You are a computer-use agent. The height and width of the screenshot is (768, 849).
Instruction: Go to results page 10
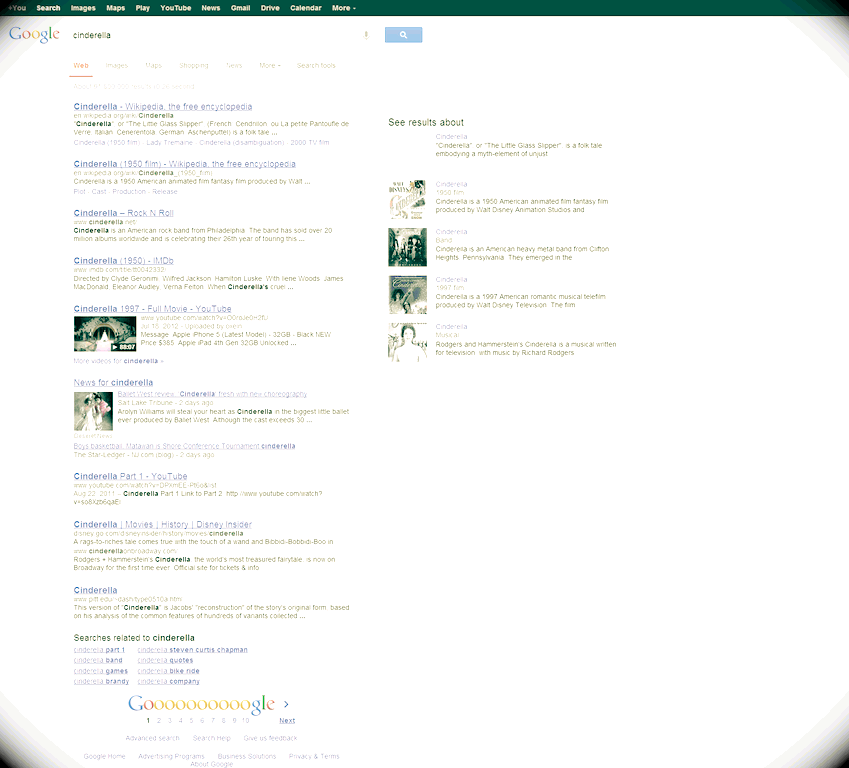pos(245,721)
